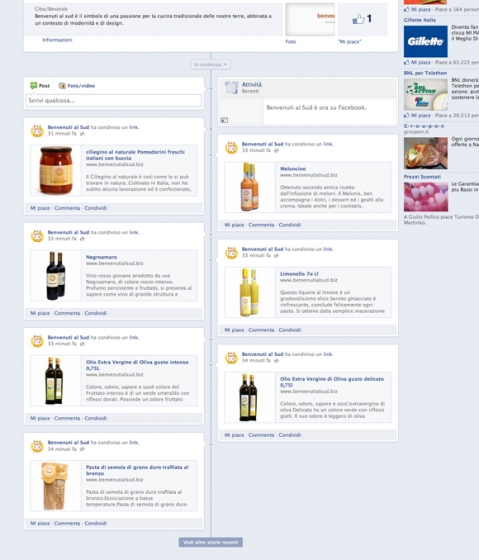Click the Attività recenti panel icon
Screen dimensions: 479x560
tap(231, 87)
